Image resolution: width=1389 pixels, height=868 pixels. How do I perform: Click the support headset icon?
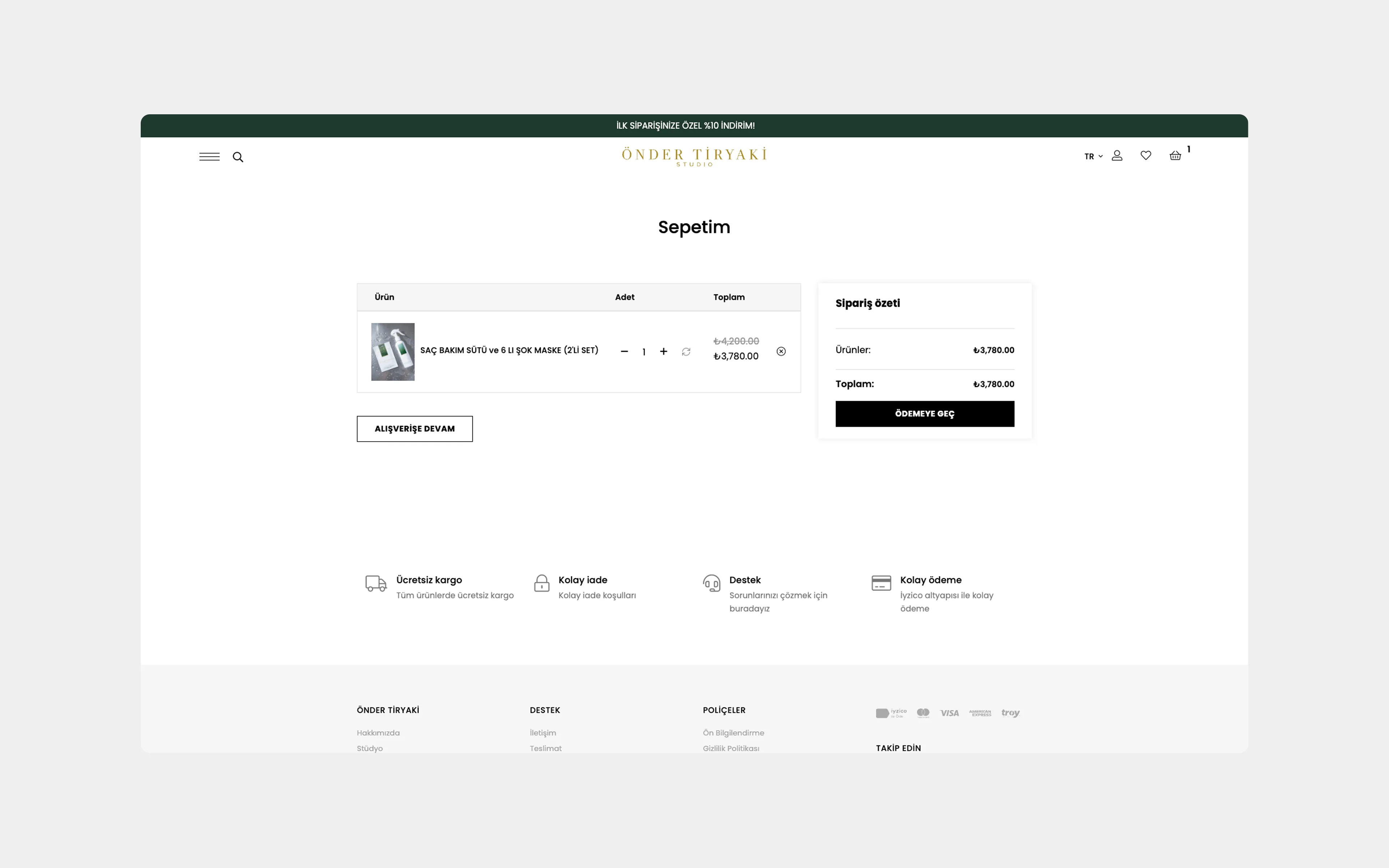click(712, 583)
